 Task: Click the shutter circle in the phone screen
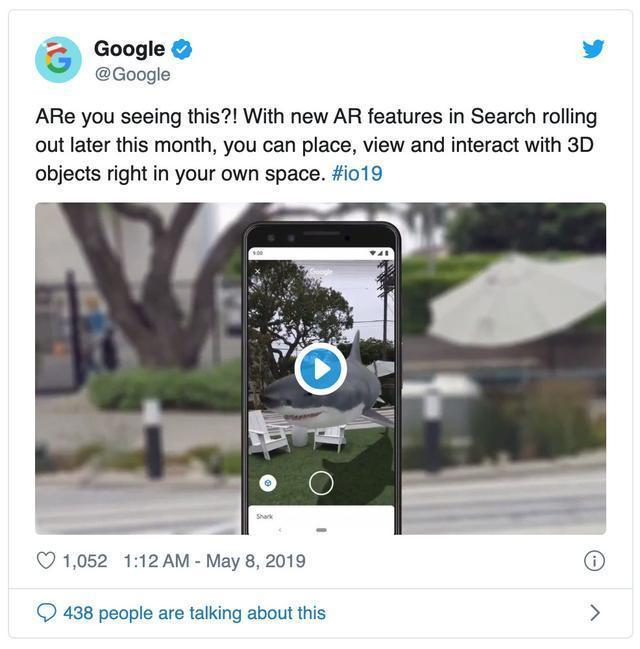click(x=321, y=483)
